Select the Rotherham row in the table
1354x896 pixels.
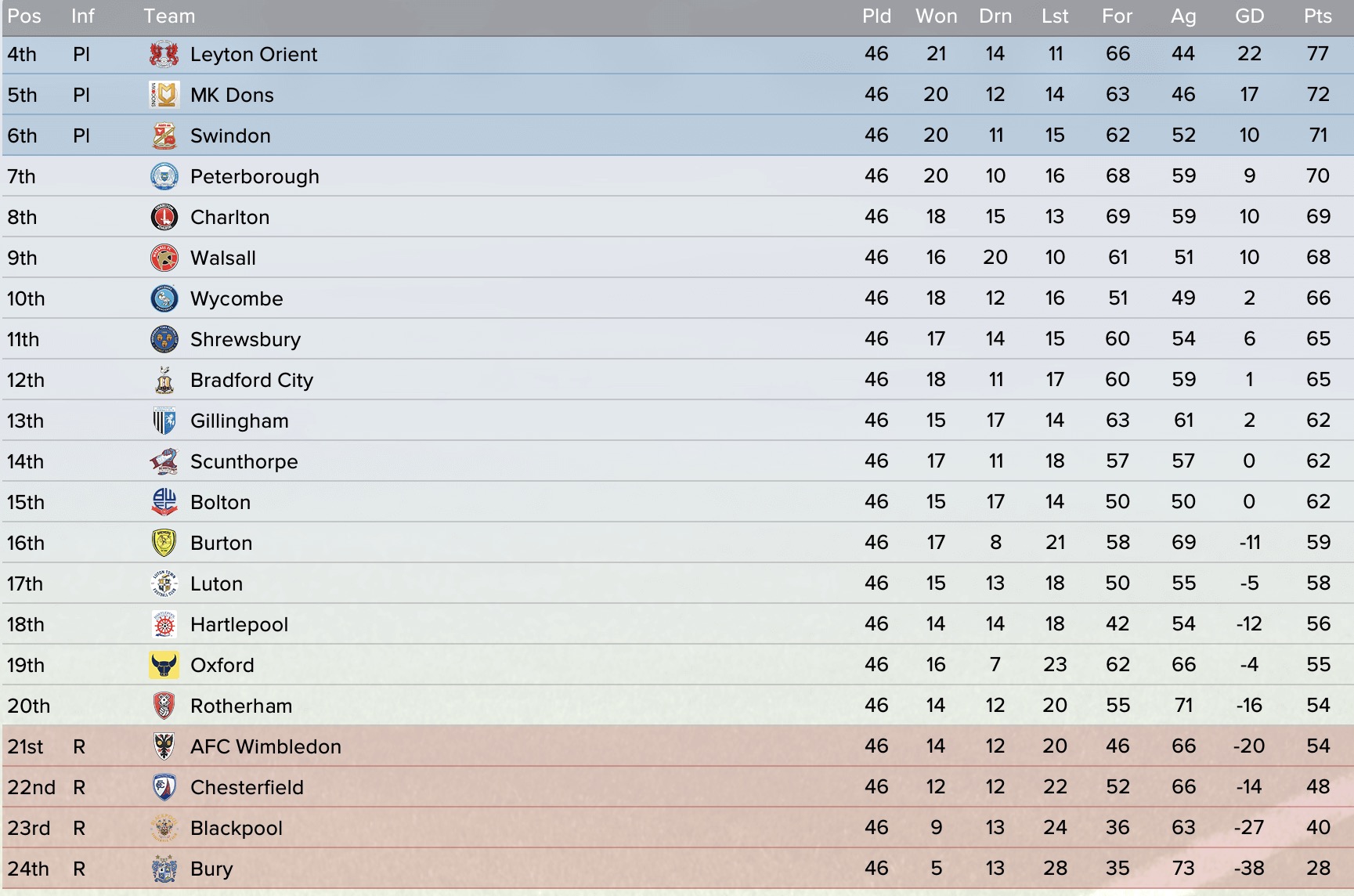677,706
